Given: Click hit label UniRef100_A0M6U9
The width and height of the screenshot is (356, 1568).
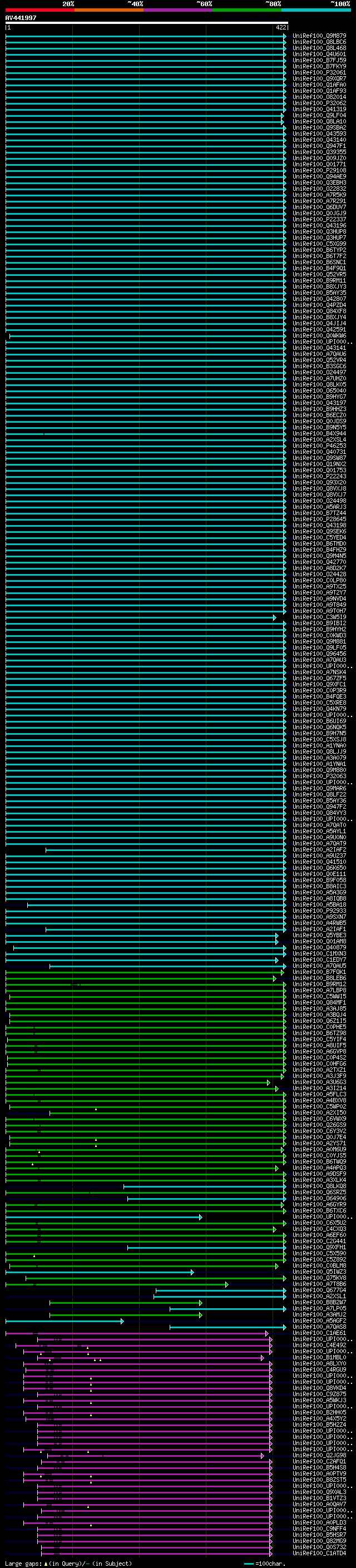Looking at the screenshot, I should click(x=319, y=1149).
